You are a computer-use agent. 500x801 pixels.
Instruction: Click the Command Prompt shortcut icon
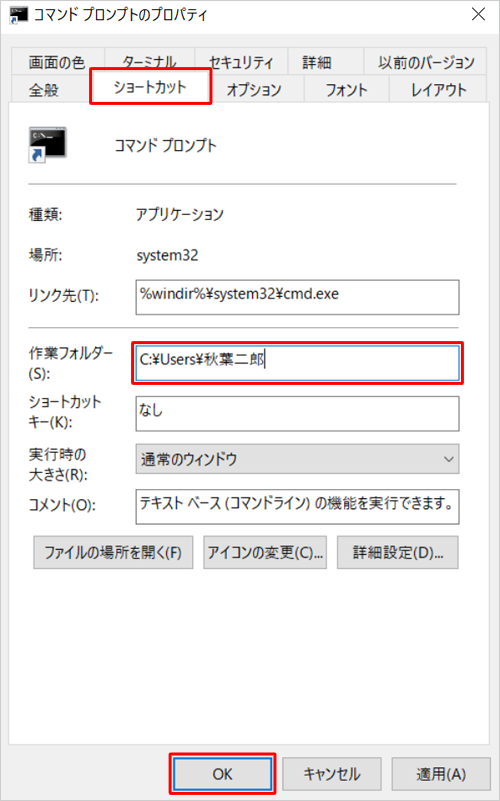(x=47, y=145)
